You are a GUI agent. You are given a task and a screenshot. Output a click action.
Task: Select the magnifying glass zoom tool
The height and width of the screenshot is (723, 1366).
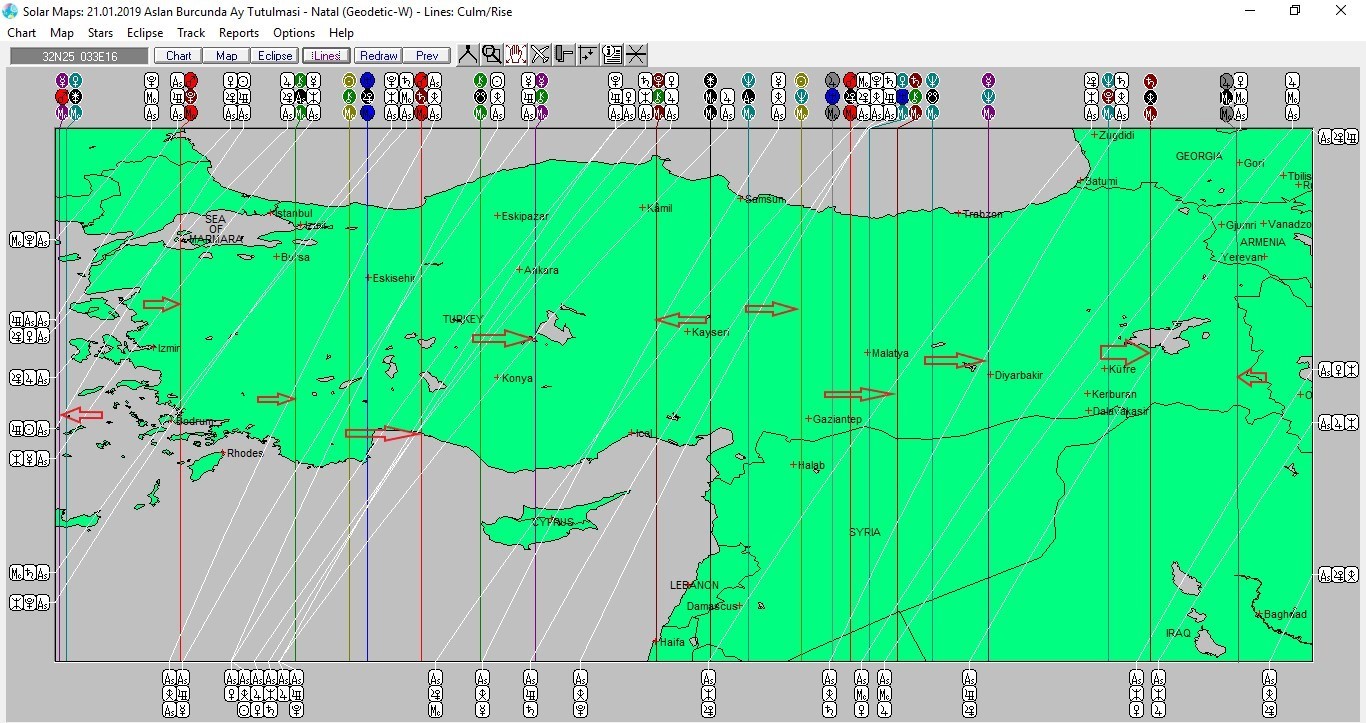[x=491, y=55]
